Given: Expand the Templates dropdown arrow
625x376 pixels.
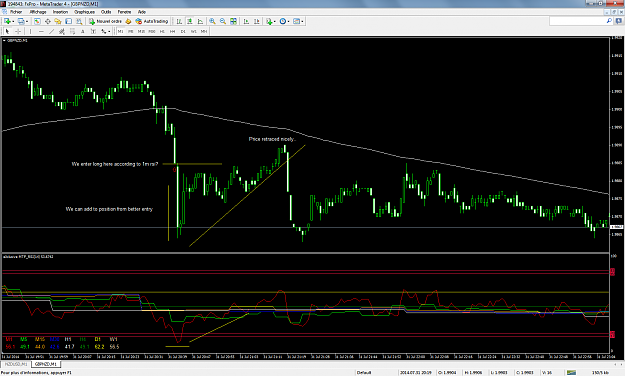Looking at the screenshot, I should click(x=303, y=21).
